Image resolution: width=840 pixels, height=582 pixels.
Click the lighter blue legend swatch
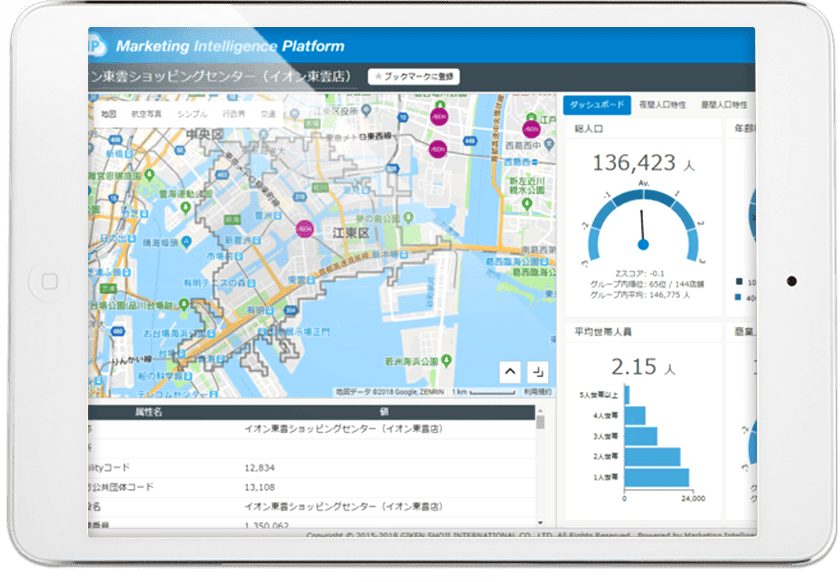pos(739,297)
